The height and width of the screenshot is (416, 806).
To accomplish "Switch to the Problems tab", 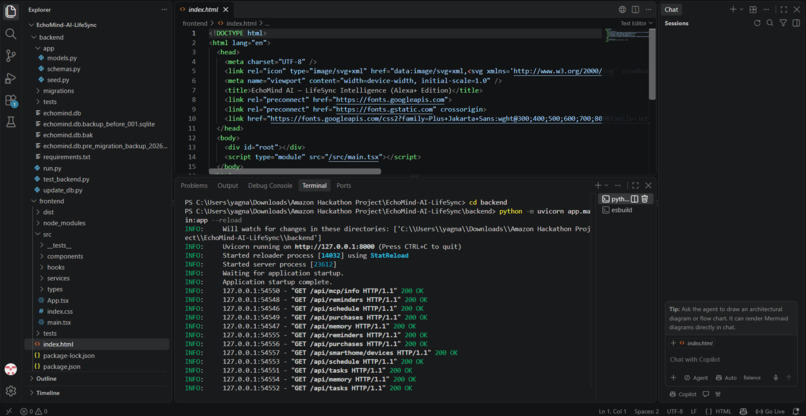I will click(x=194, y=186).
